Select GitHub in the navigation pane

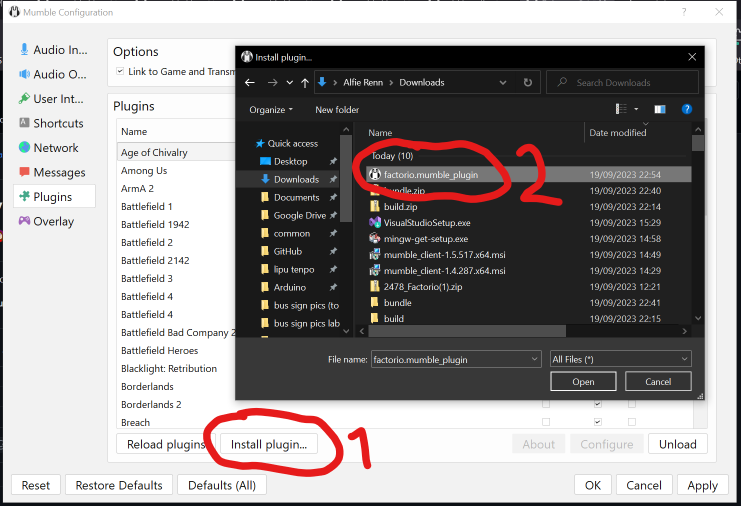point(288,251)
